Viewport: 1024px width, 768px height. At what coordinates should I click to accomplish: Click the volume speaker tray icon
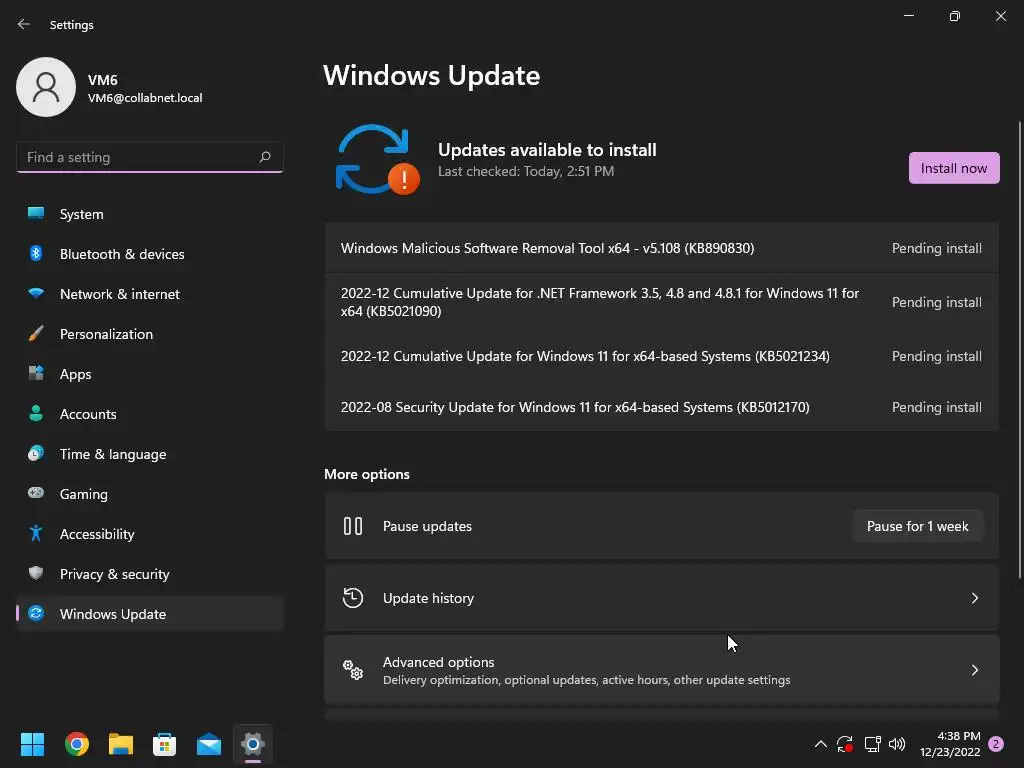pos(897,744)
